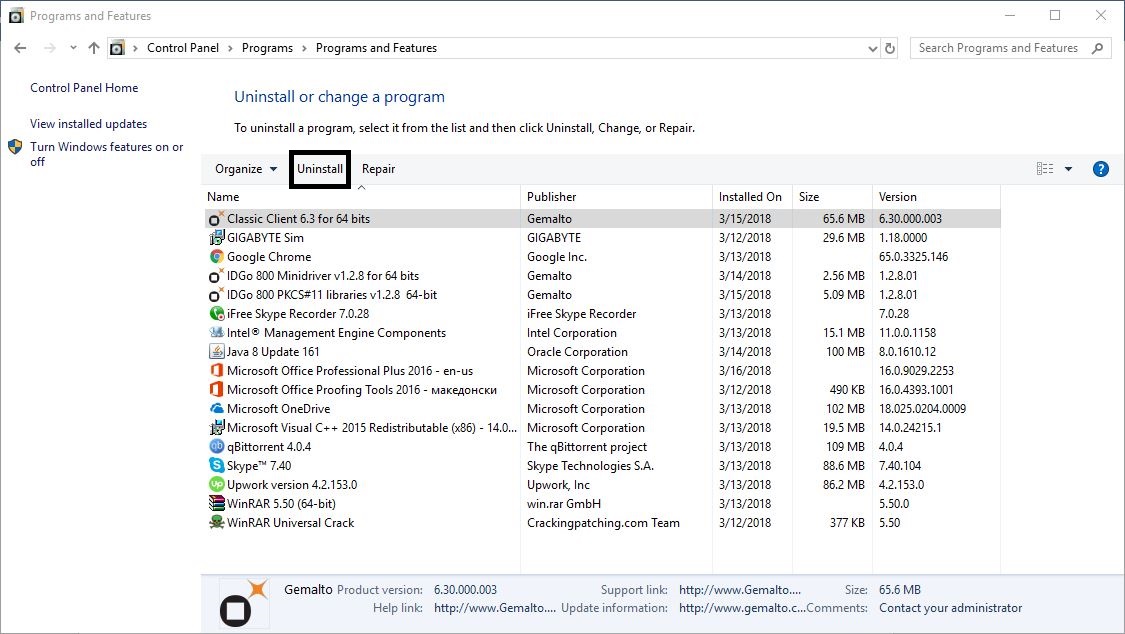The height and width of the screenshot is (634, 1125).
Task: Click the WinRAR Universal Crack skull icon
Action: 216,522
